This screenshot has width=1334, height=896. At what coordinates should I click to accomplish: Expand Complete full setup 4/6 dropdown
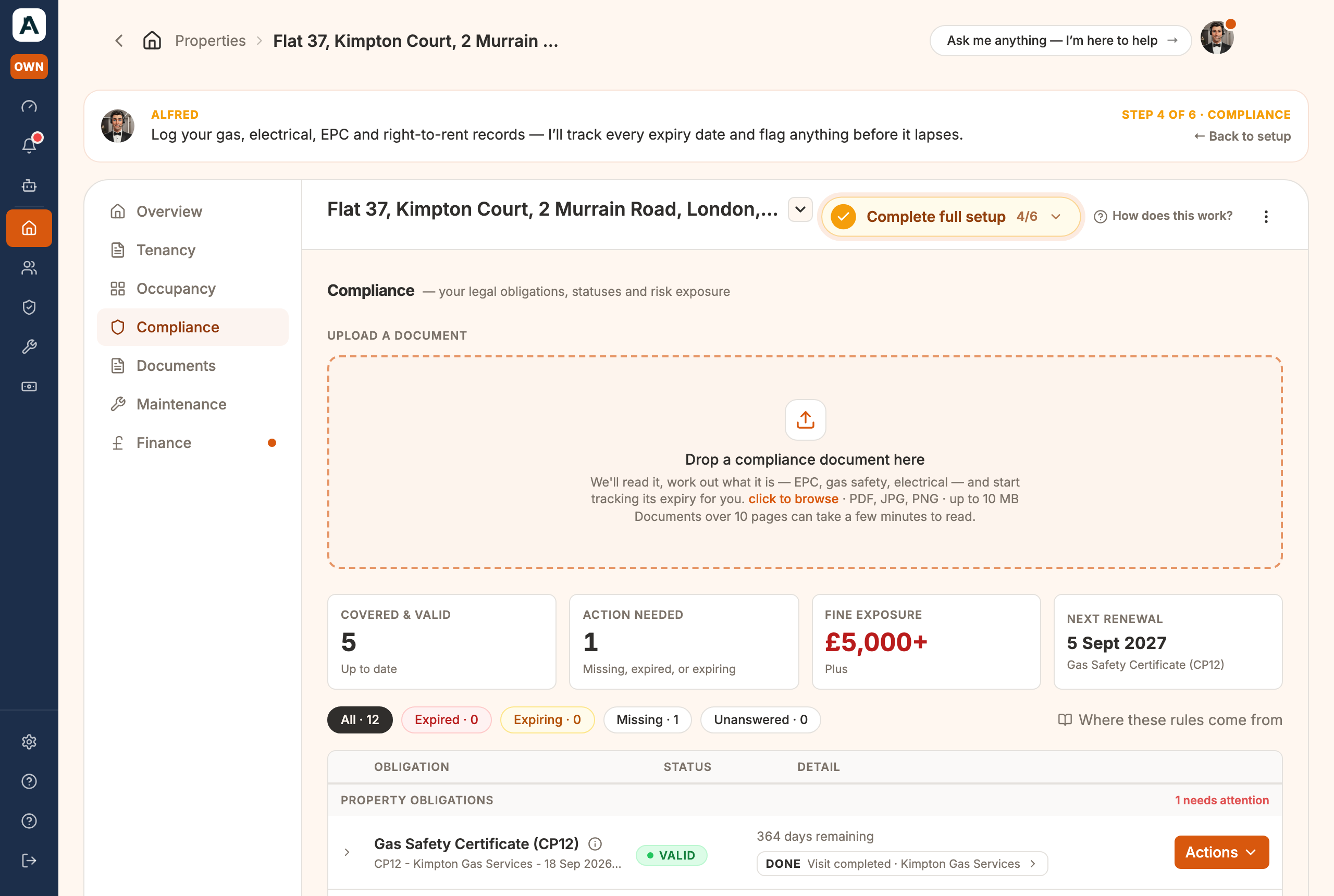pyautogui.click(x=950, y=217)
